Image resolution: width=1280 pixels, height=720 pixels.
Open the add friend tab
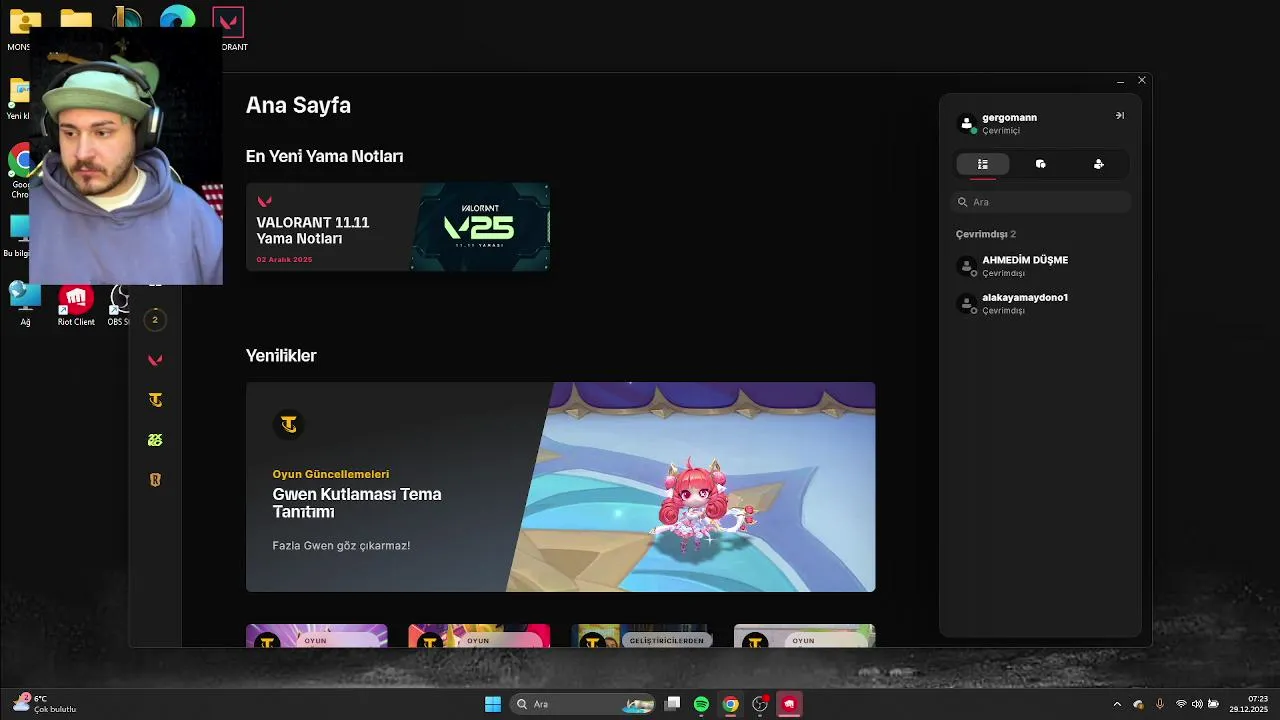pos(1099,164)
